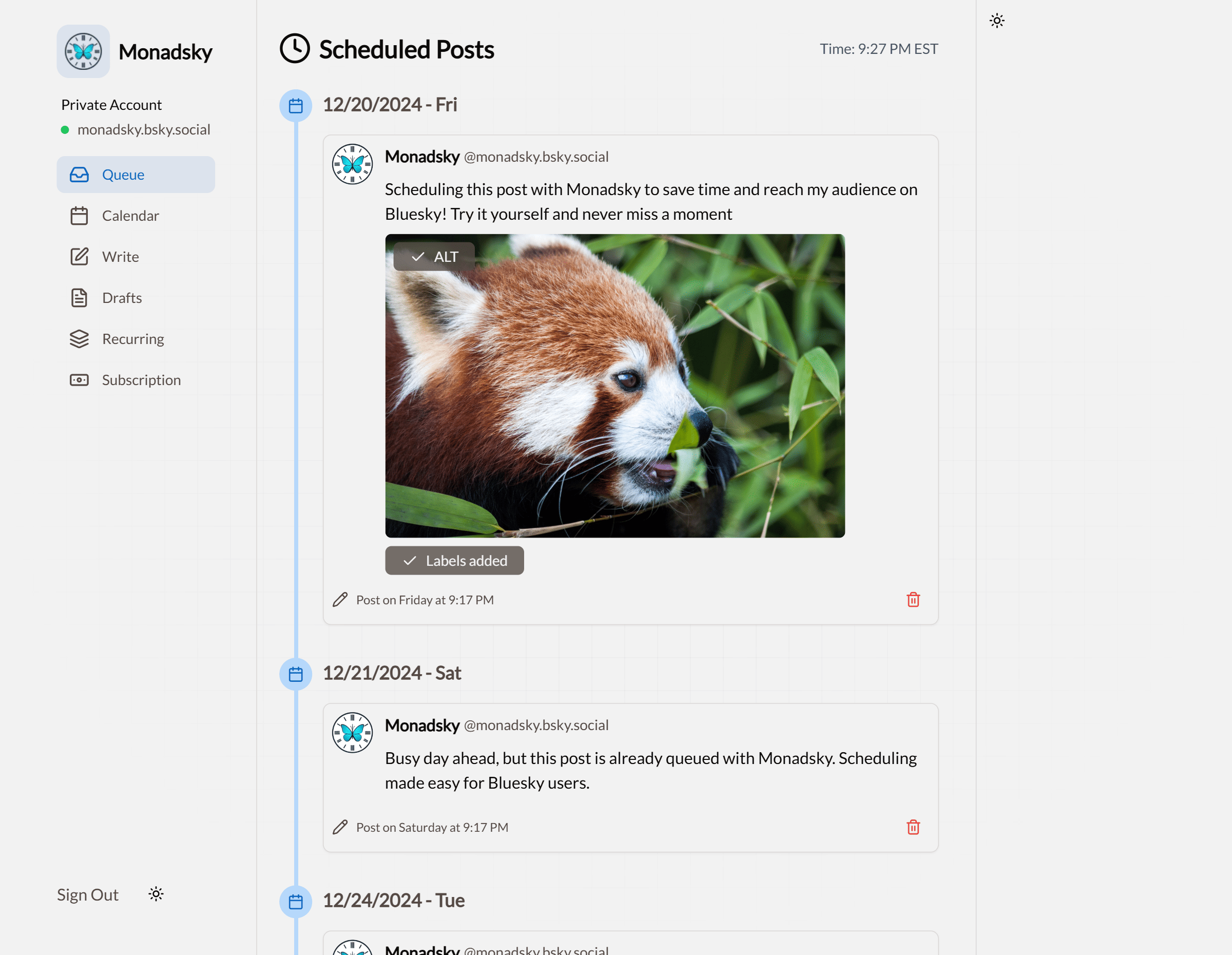The width and height of the screenshot is (1232, 955).
Task: Click the Labels added badge
Action: [454, 561]
